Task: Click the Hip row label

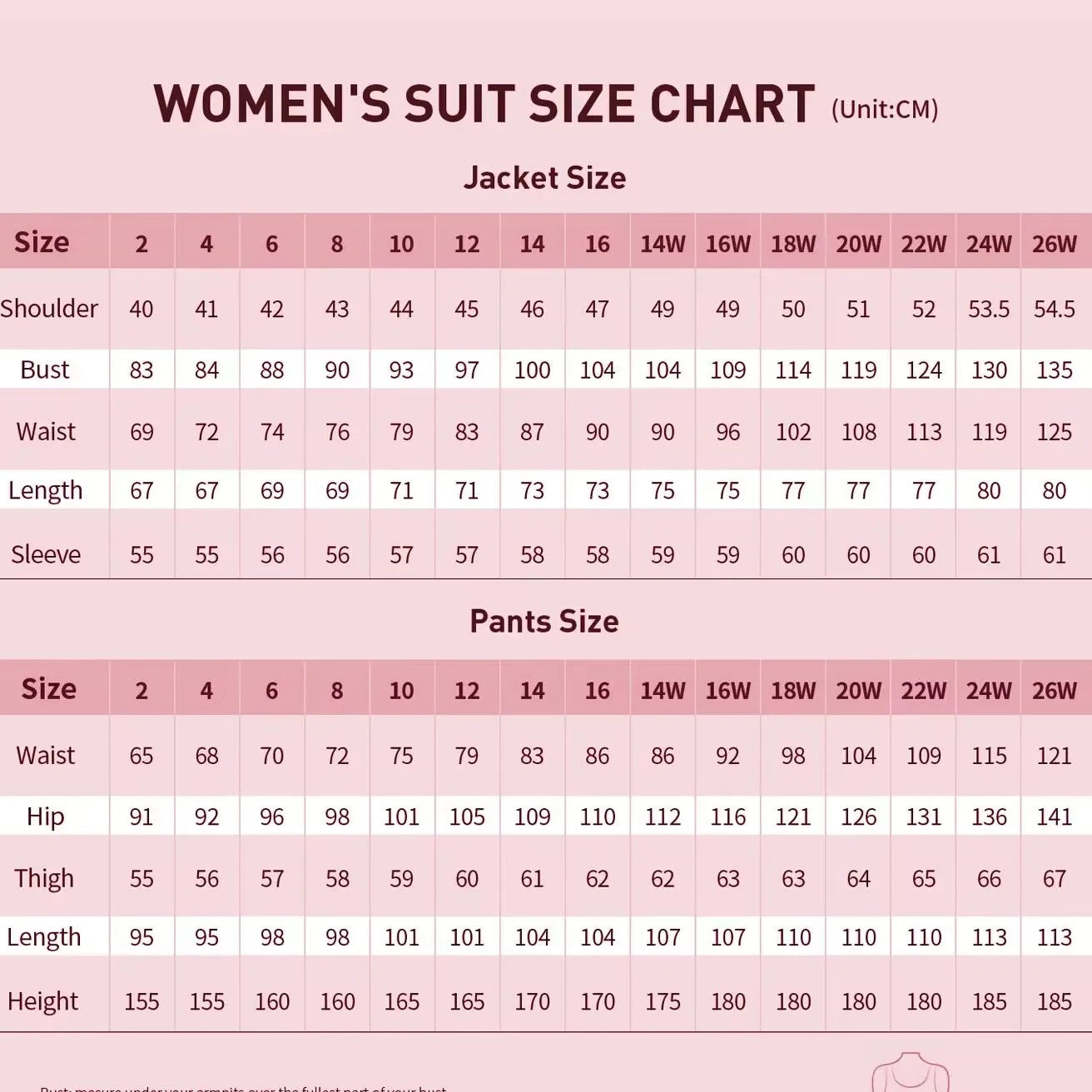Action: 45,817
